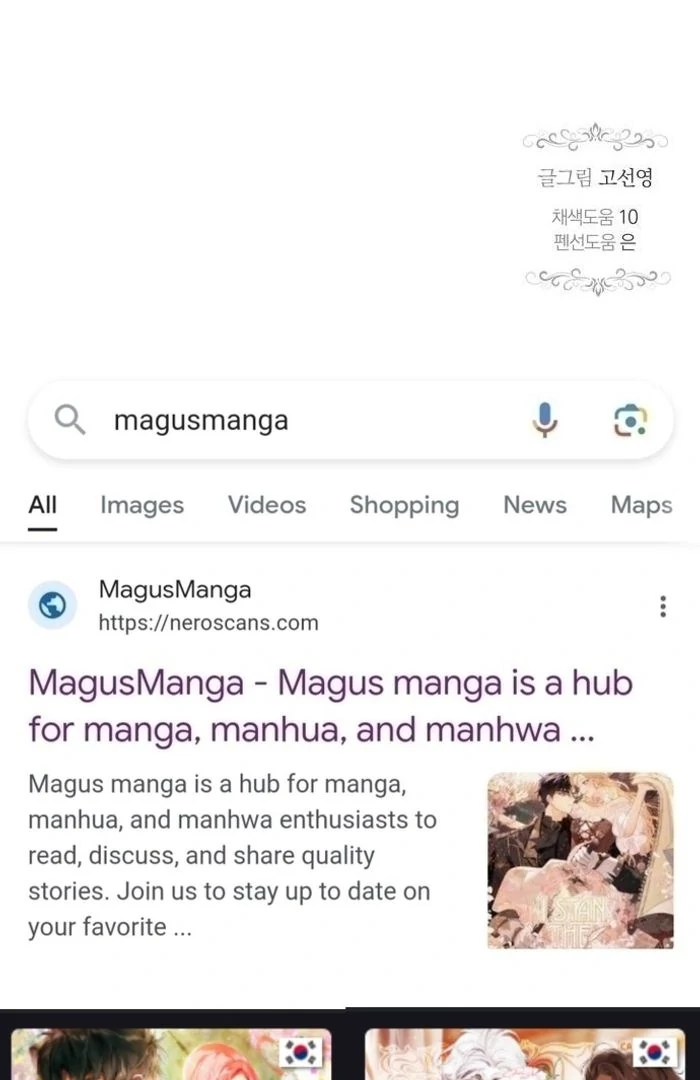
Task: Switch to the Images tab
Action: [x=142, y=505]
